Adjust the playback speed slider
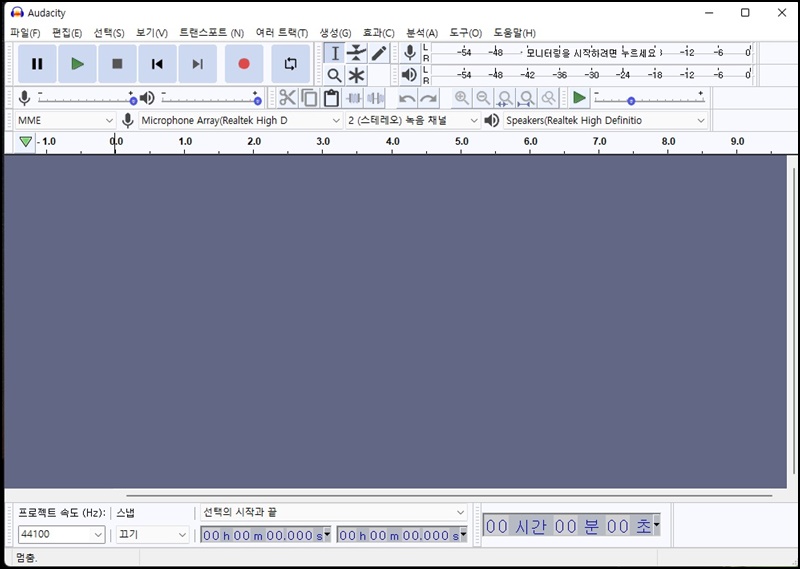This screenshot has height=569, width=800. coord(649,98)
